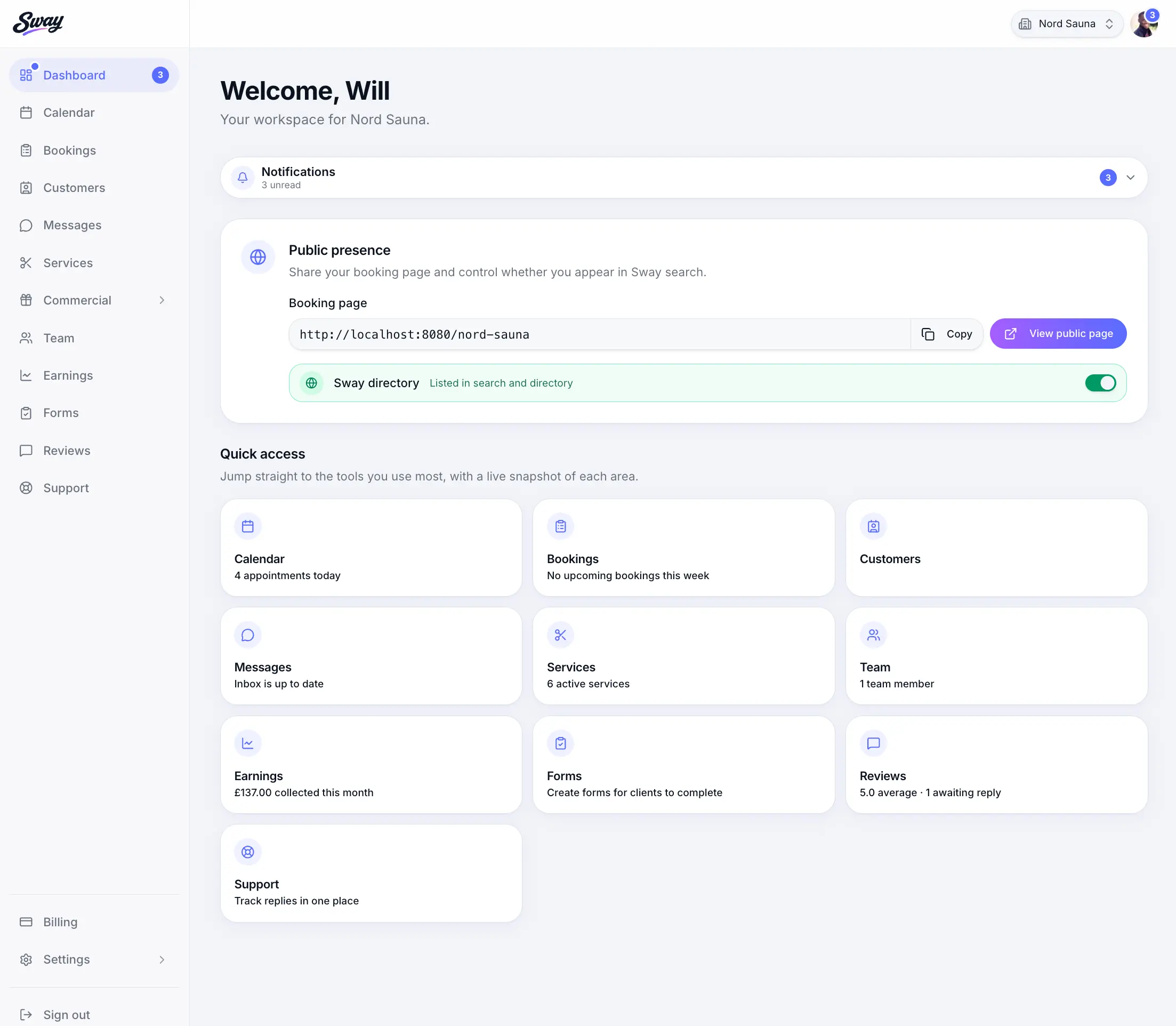Click the Commercial gift icon in sidebar
This screenshot has width=1176, height=1026.
[x=26, y=300]
